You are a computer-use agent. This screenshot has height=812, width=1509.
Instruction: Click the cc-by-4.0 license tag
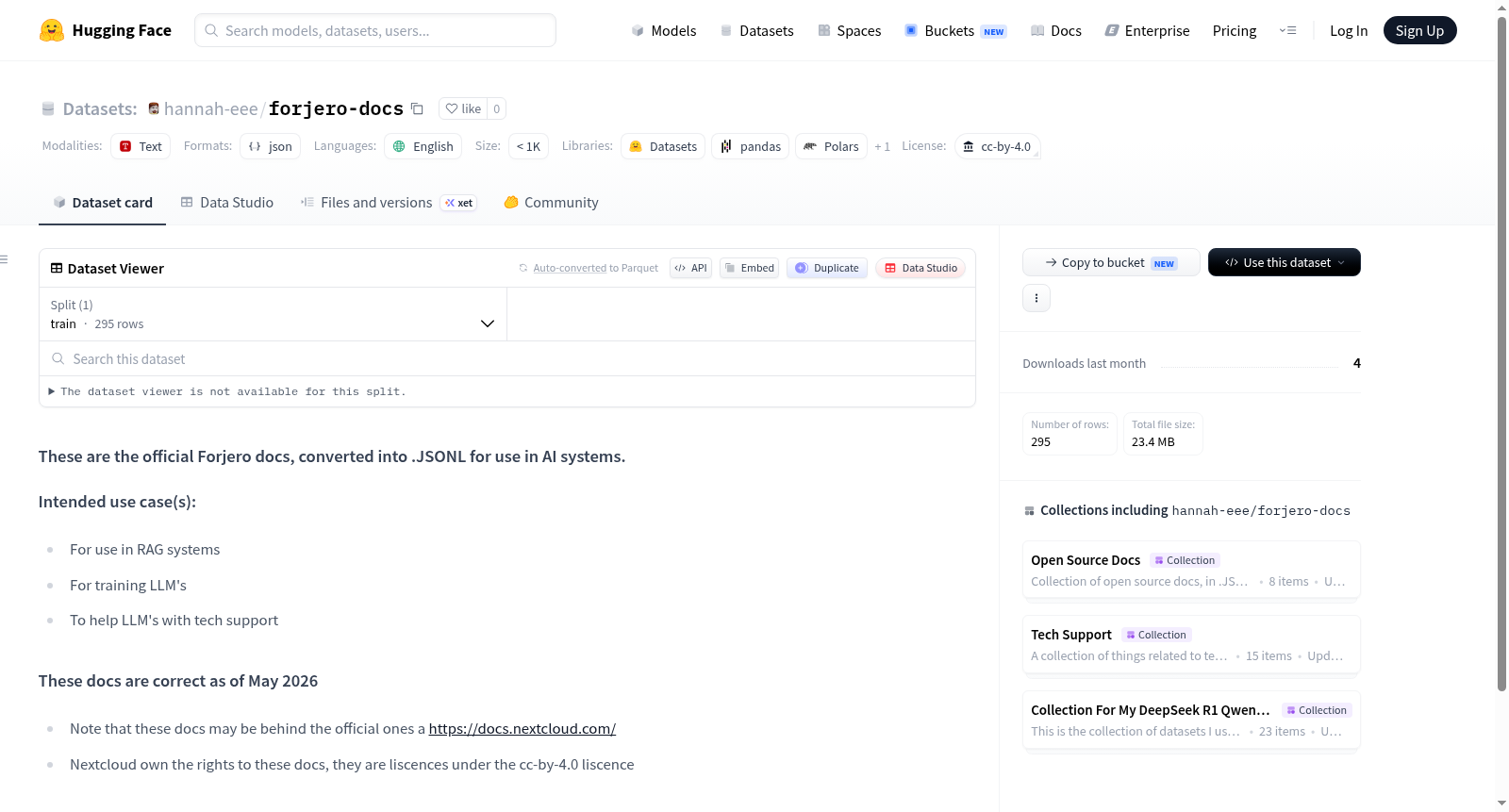(997, 146)
